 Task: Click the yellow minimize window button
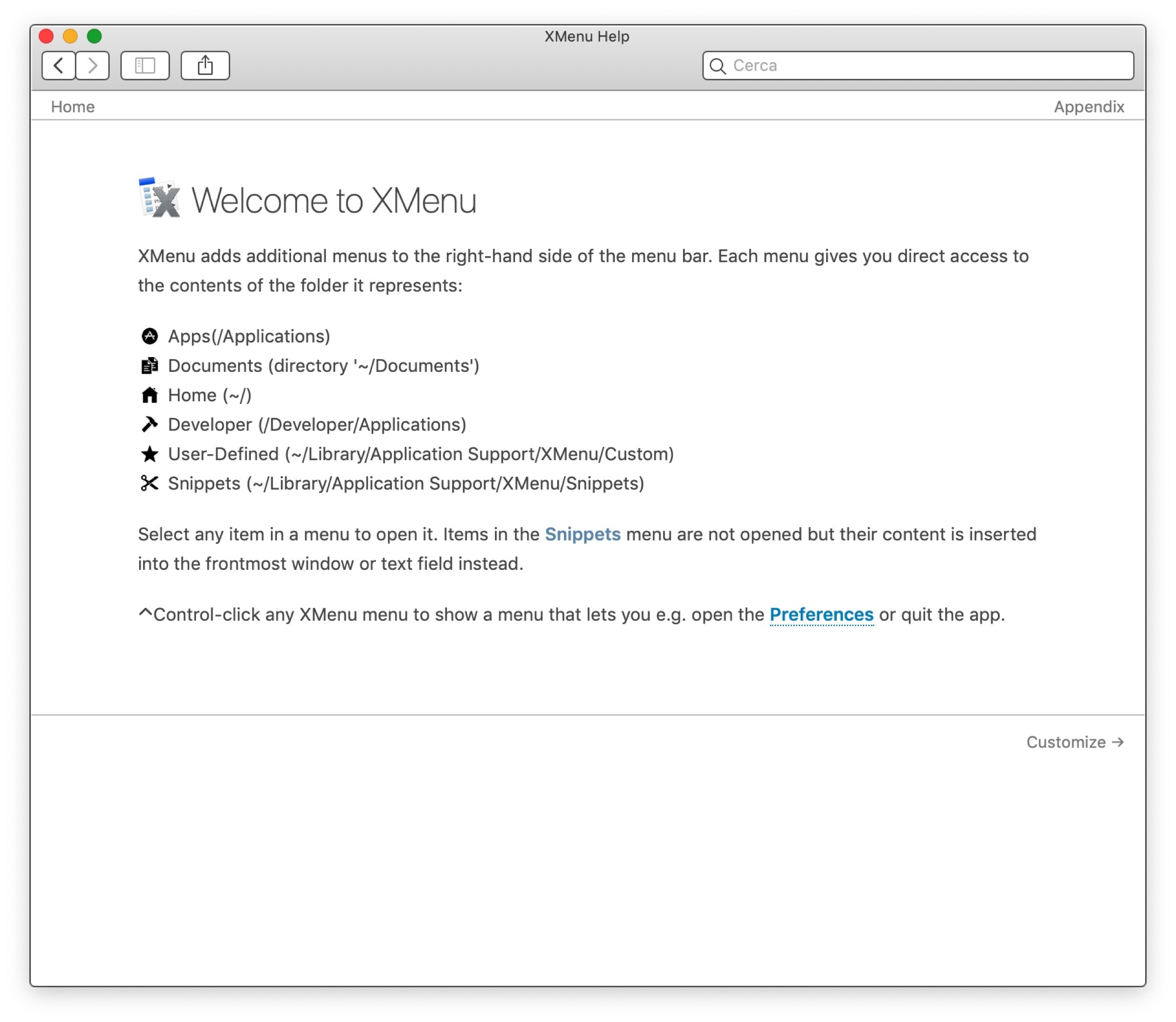(x=70, y=36)
